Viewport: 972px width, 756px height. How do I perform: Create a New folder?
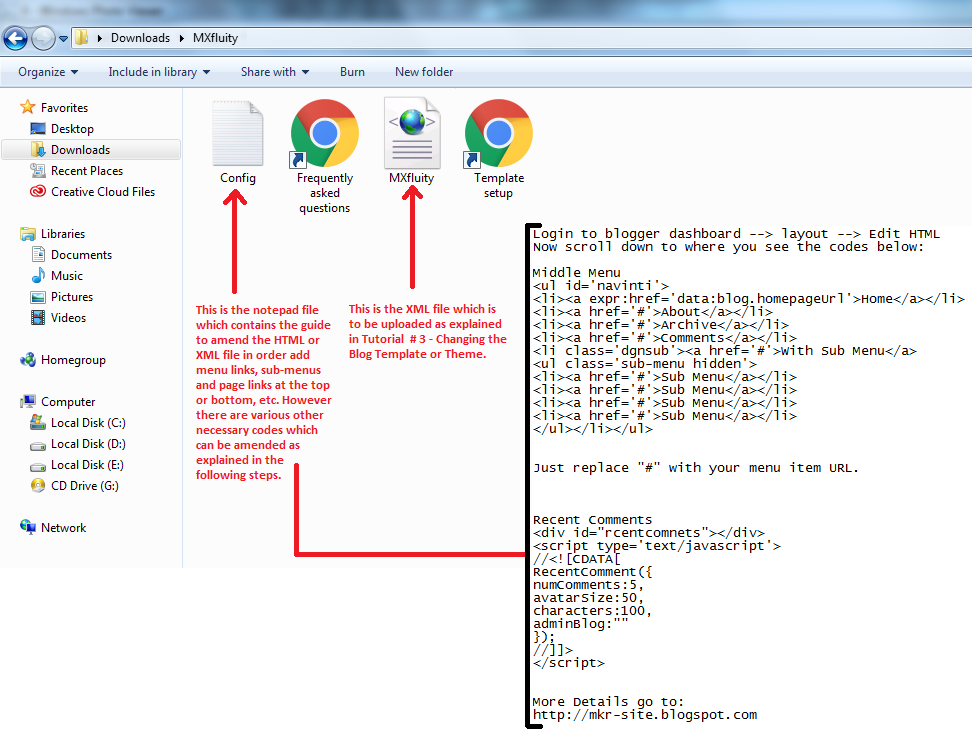[423, 71]
